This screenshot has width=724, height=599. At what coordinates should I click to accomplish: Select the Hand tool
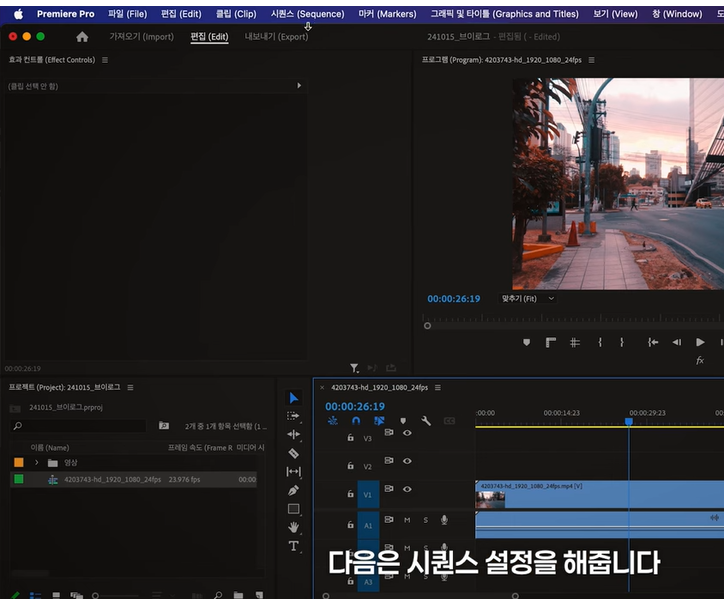tap(293, 527)
